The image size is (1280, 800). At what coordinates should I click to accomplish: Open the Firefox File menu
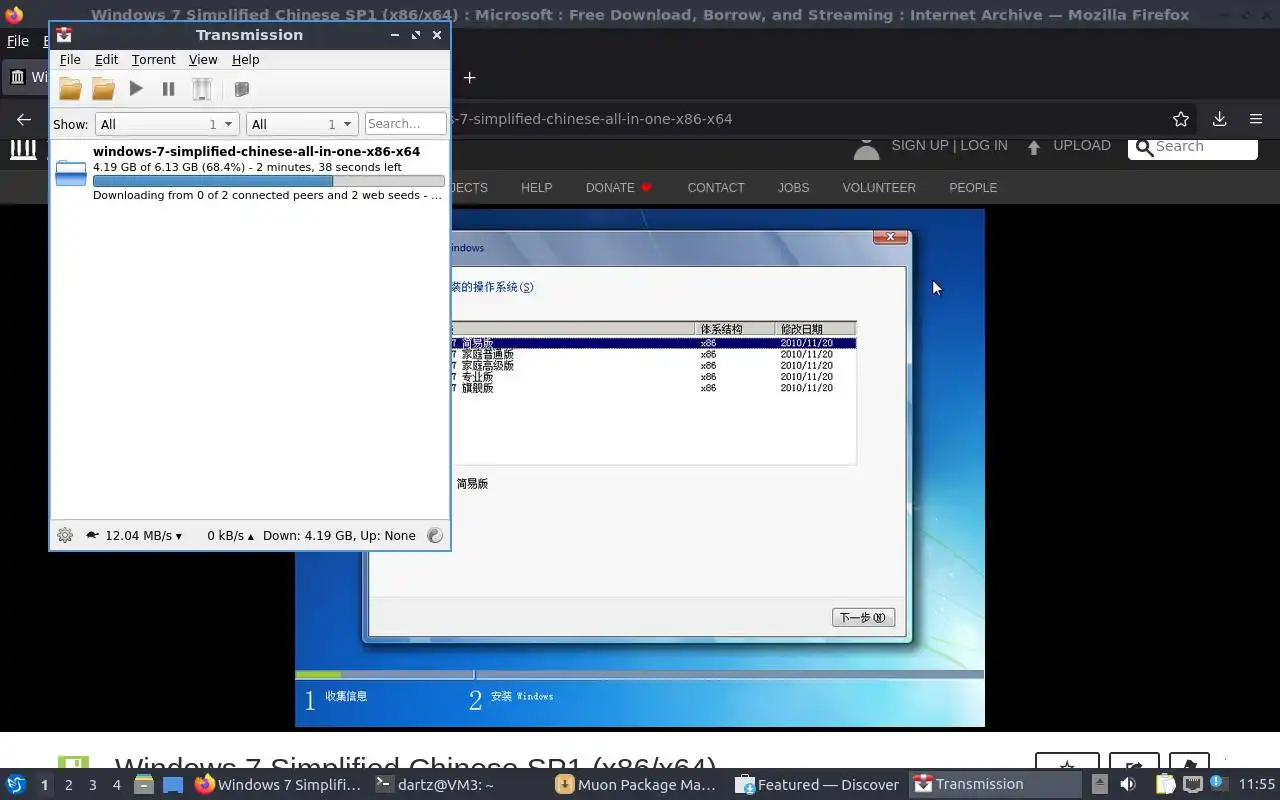click(18, 41)
